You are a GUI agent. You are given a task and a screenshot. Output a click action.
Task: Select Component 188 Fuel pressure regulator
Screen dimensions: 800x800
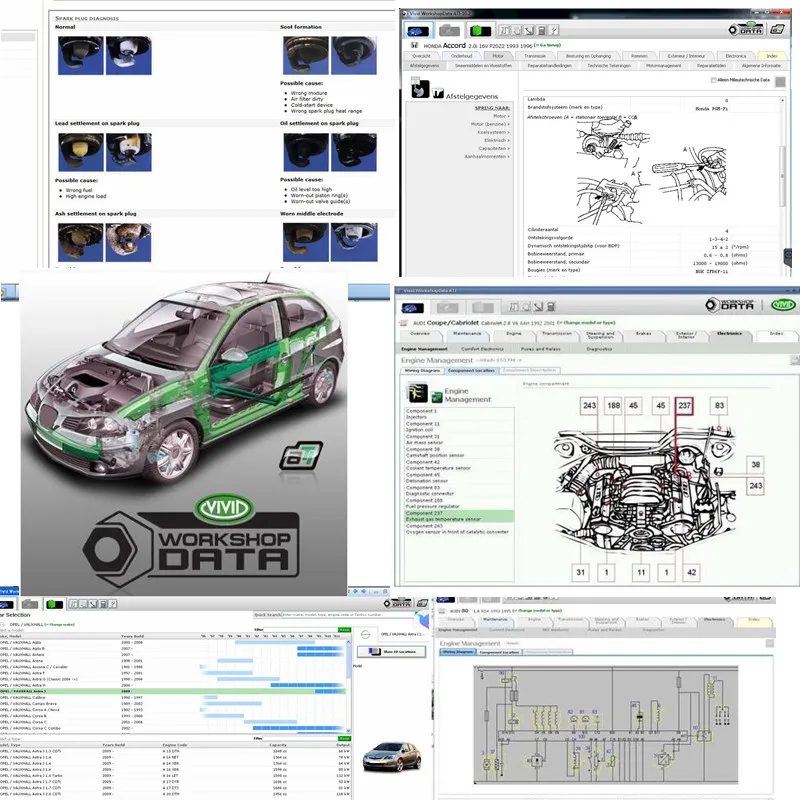(x=459, y=504)
